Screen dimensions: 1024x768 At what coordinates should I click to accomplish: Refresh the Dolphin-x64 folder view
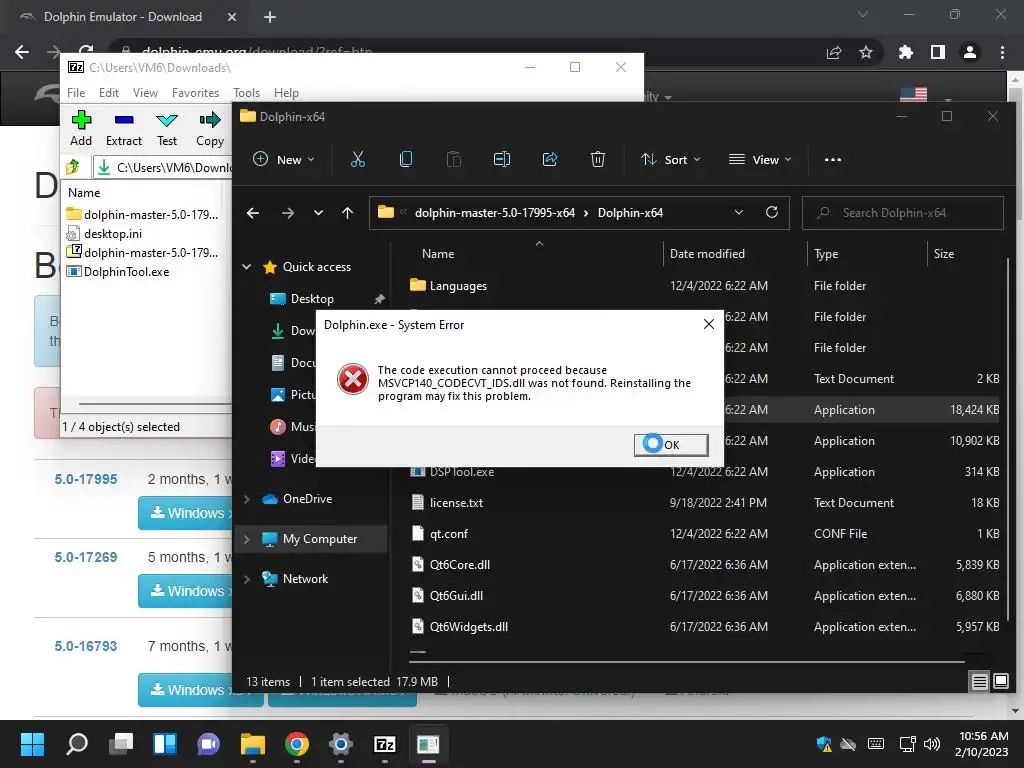pos(772,213)
